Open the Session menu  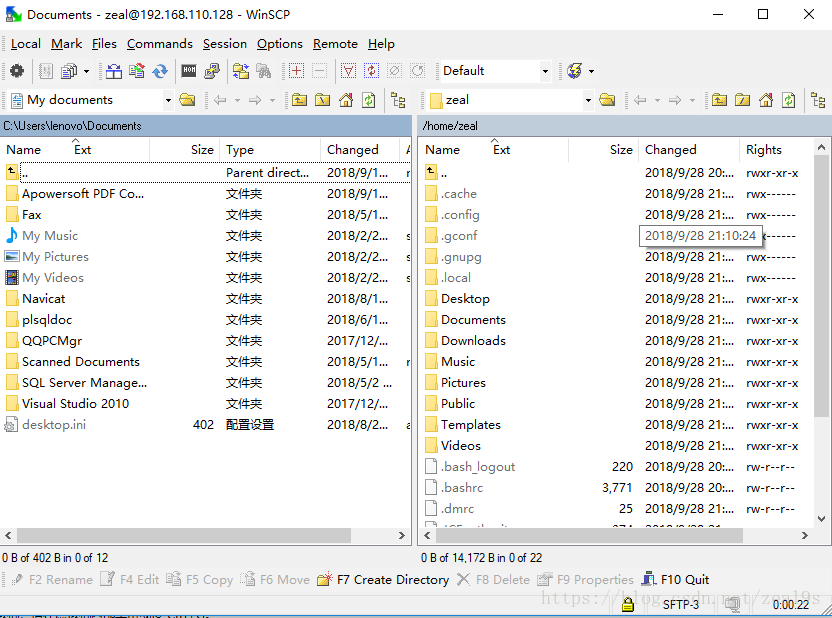(224, 44)
